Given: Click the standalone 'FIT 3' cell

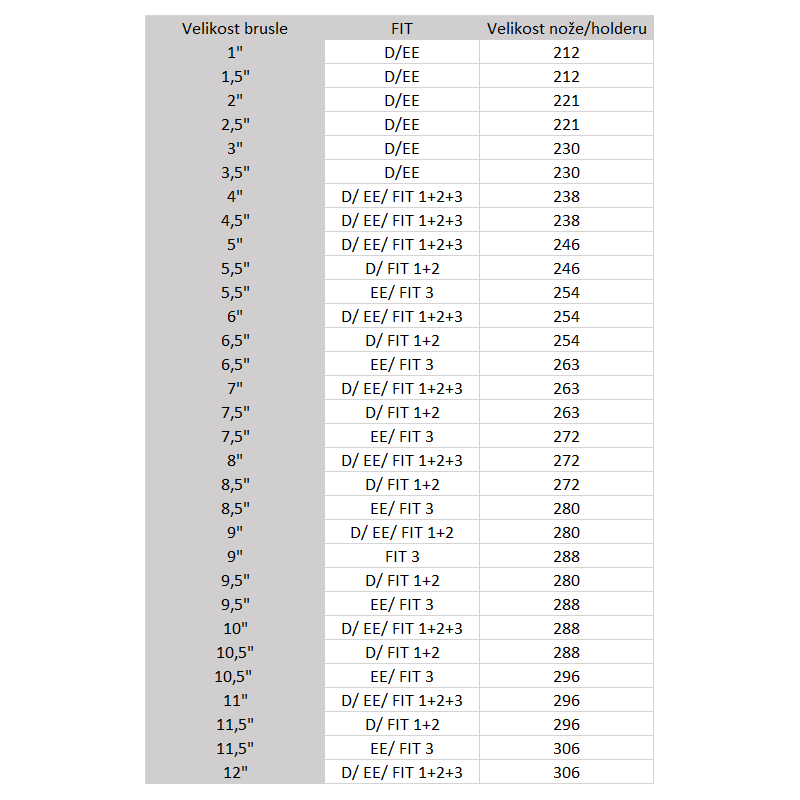Looking at the screenshot, I should [401, 556].
